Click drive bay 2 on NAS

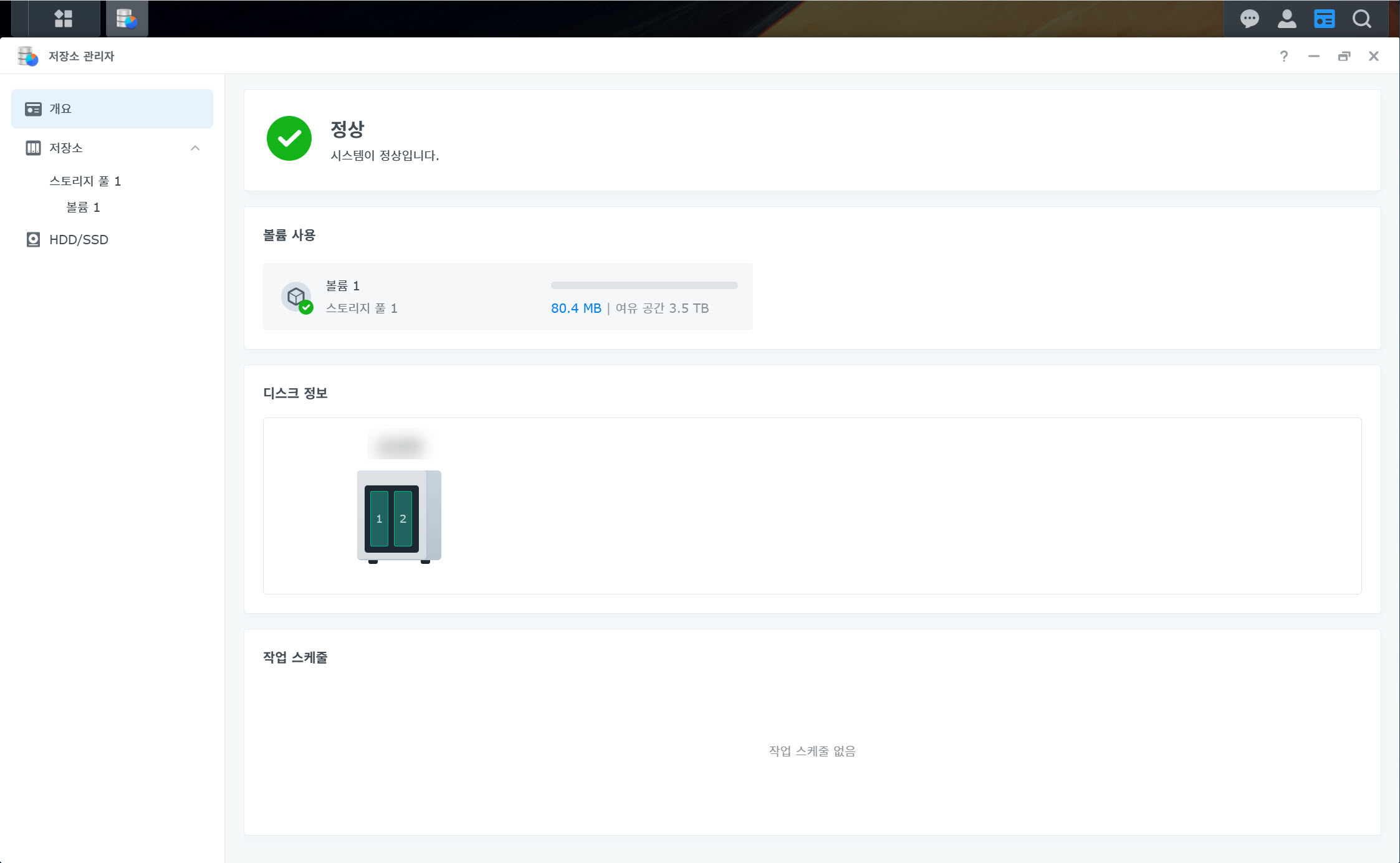pyautogui.click(x=403, y=518)
